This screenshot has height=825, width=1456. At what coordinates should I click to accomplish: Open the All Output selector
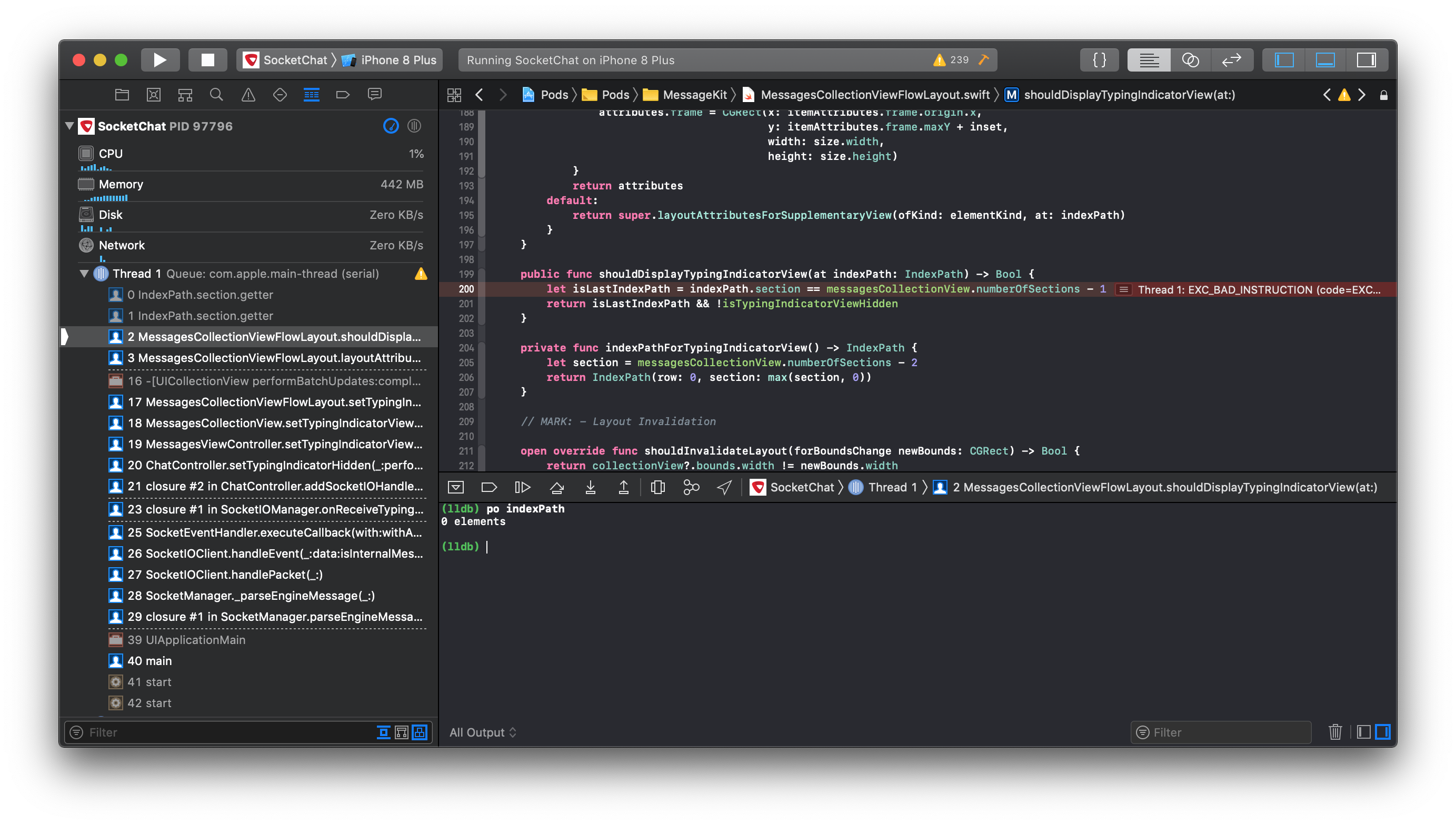(483, 732)
